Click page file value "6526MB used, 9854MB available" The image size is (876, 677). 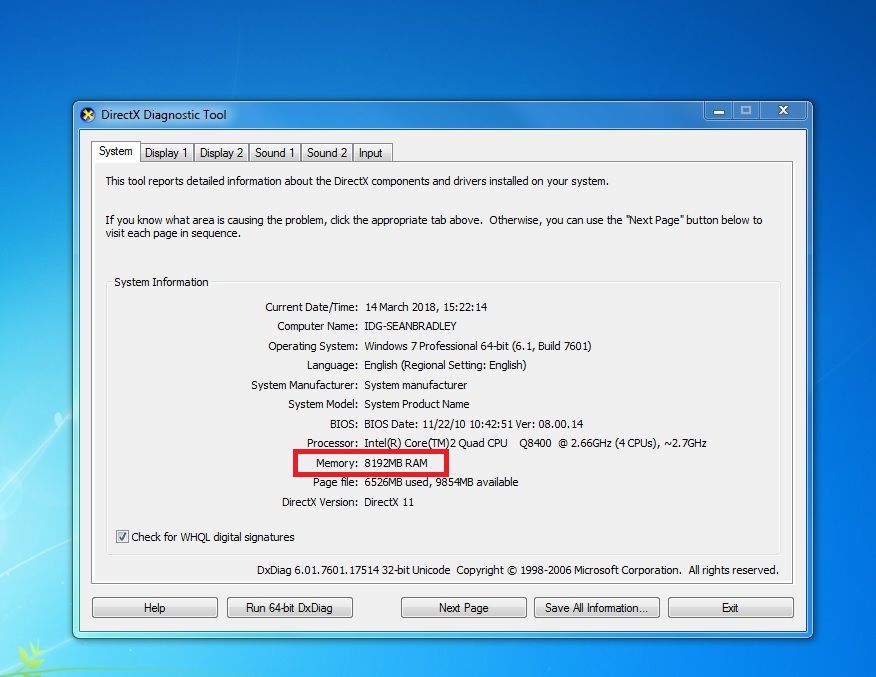(x=441, y=482)
